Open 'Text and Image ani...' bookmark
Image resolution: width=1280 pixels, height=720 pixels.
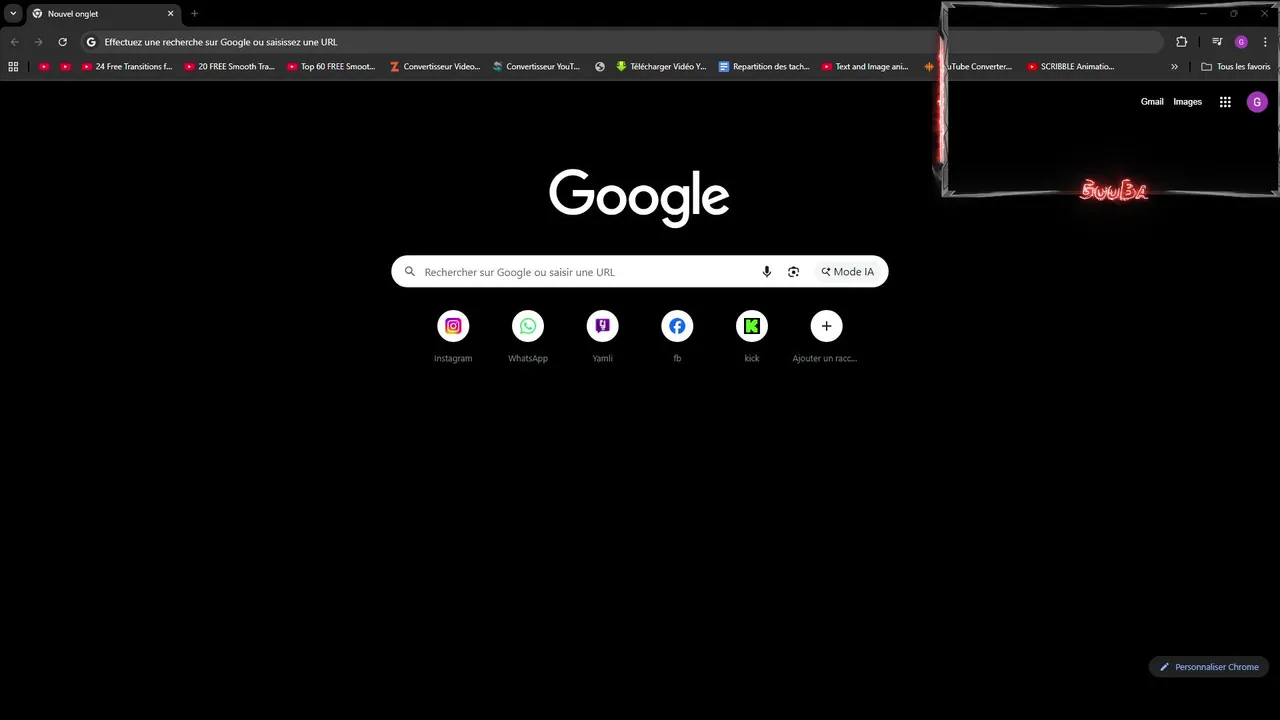coord(866,67)
